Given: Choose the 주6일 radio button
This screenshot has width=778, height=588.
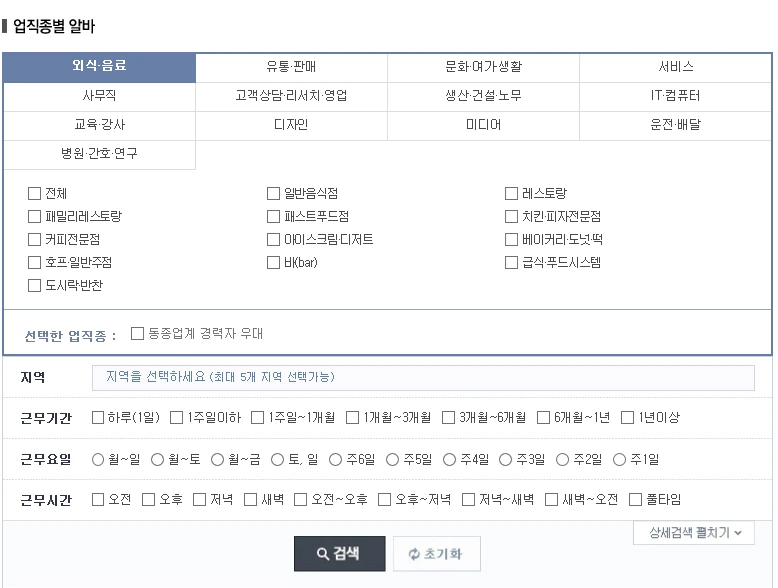Looking at the screenshot, I should (x=335, y=460).
